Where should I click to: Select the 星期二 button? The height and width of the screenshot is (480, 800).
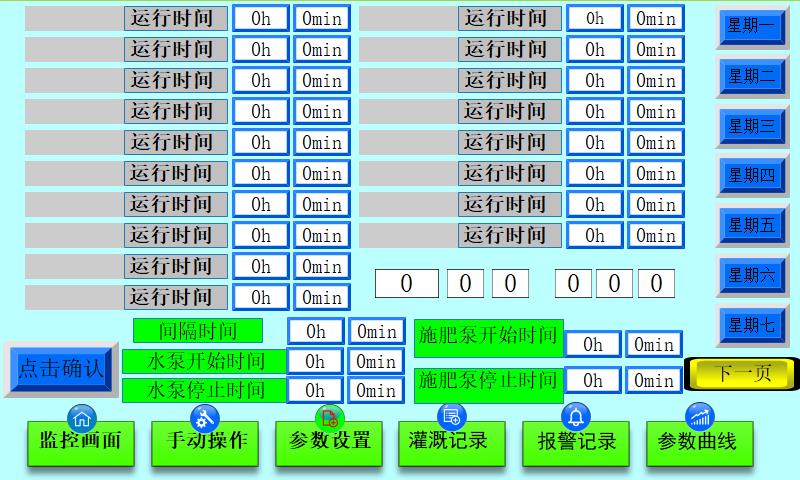click(x=752, y=77)
